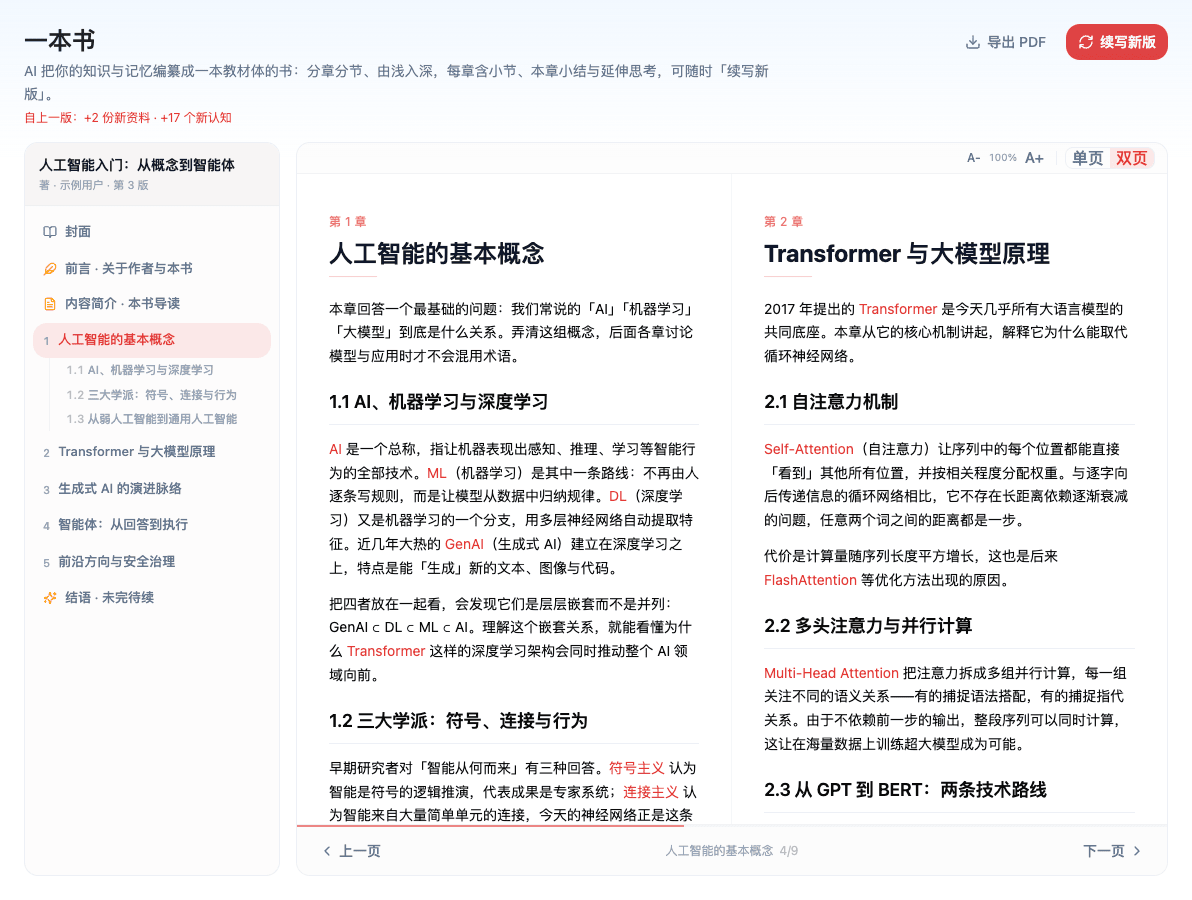
Task: Click the author line 著 · 示例用户 · 第 3 版
Action: [x=94, y=185]
